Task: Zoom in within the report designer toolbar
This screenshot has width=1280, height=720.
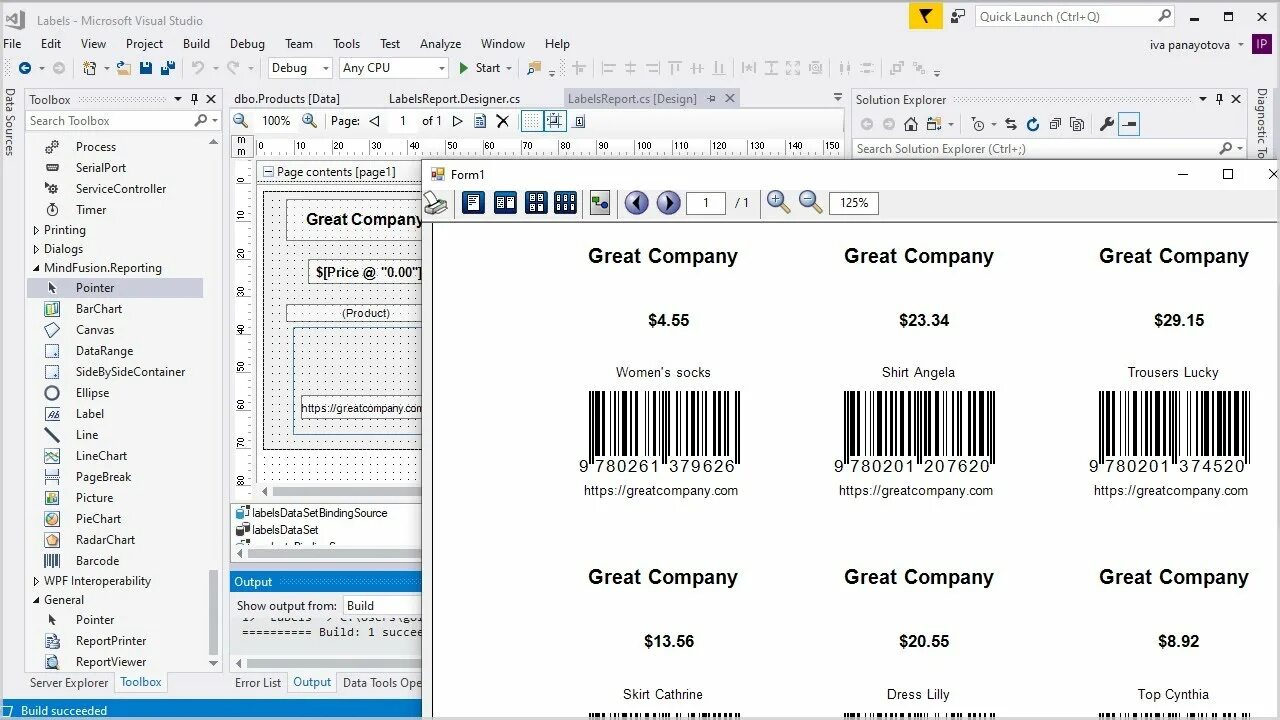Action: [310, 121]
